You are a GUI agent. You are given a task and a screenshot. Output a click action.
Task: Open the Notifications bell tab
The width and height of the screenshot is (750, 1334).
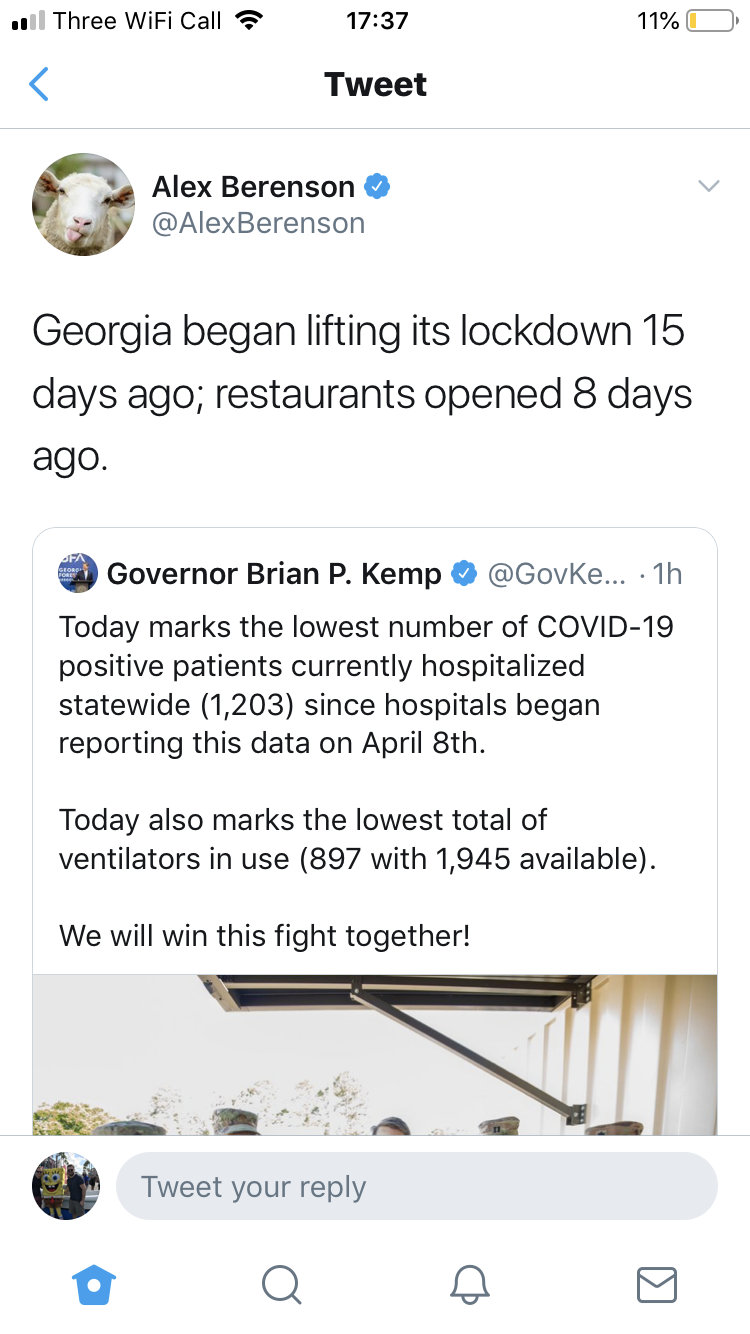pyautogui.click(x=469, y=1284)
